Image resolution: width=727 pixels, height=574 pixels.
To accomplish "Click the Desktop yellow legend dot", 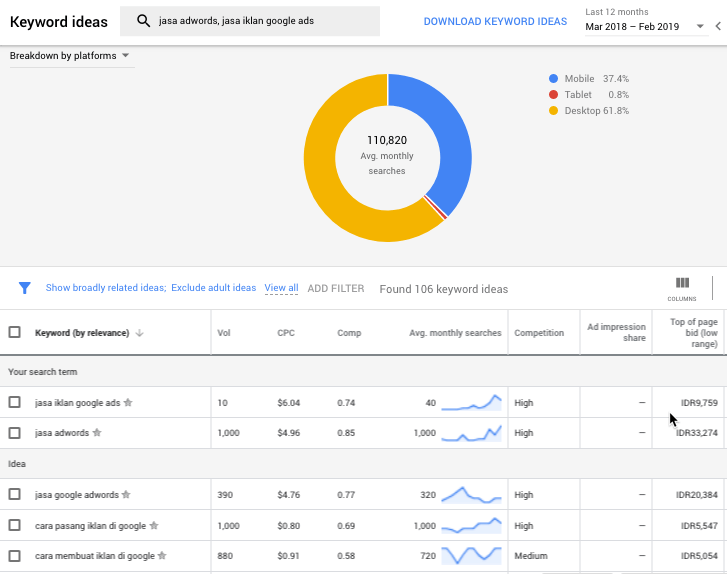I will 553,110.
